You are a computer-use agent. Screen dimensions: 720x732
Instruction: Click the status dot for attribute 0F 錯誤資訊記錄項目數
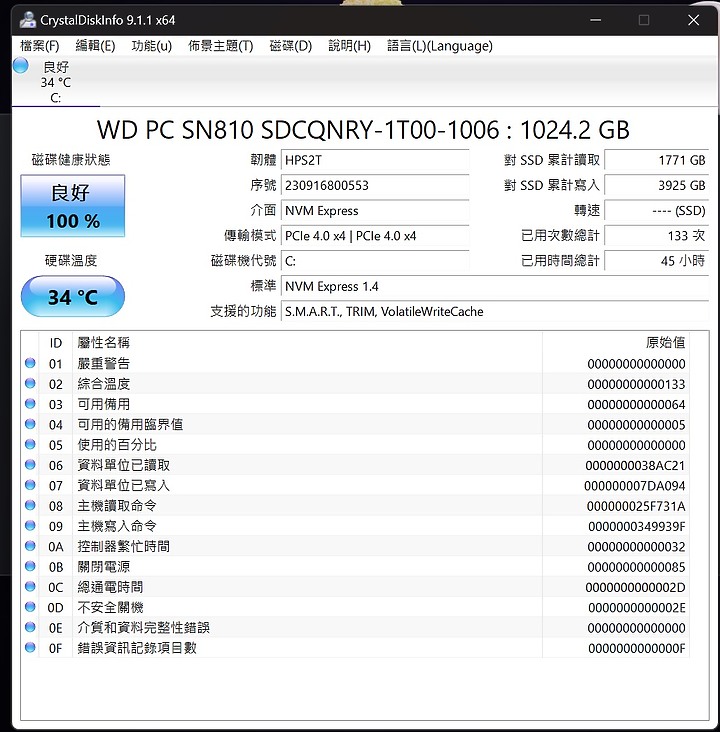point(30,648)
